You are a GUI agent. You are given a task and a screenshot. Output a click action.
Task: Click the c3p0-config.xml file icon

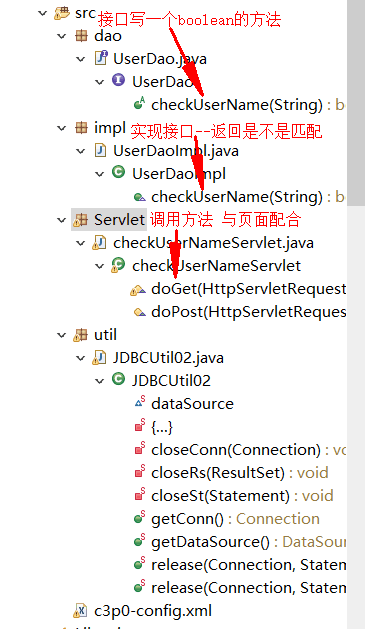coord(80,611)
